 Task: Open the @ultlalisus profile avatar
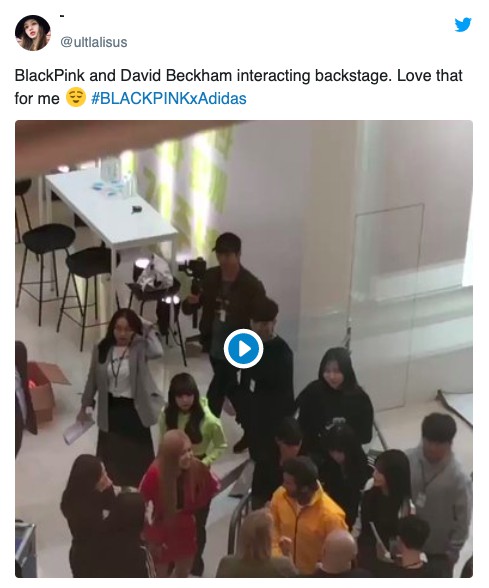(33, 33)
